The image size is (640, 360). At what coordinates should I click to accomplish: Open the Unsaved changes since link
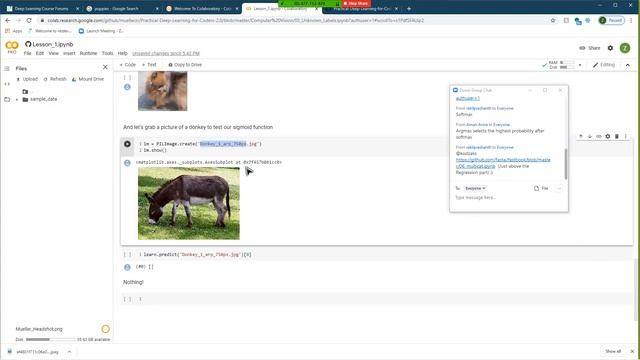point(166,53)
